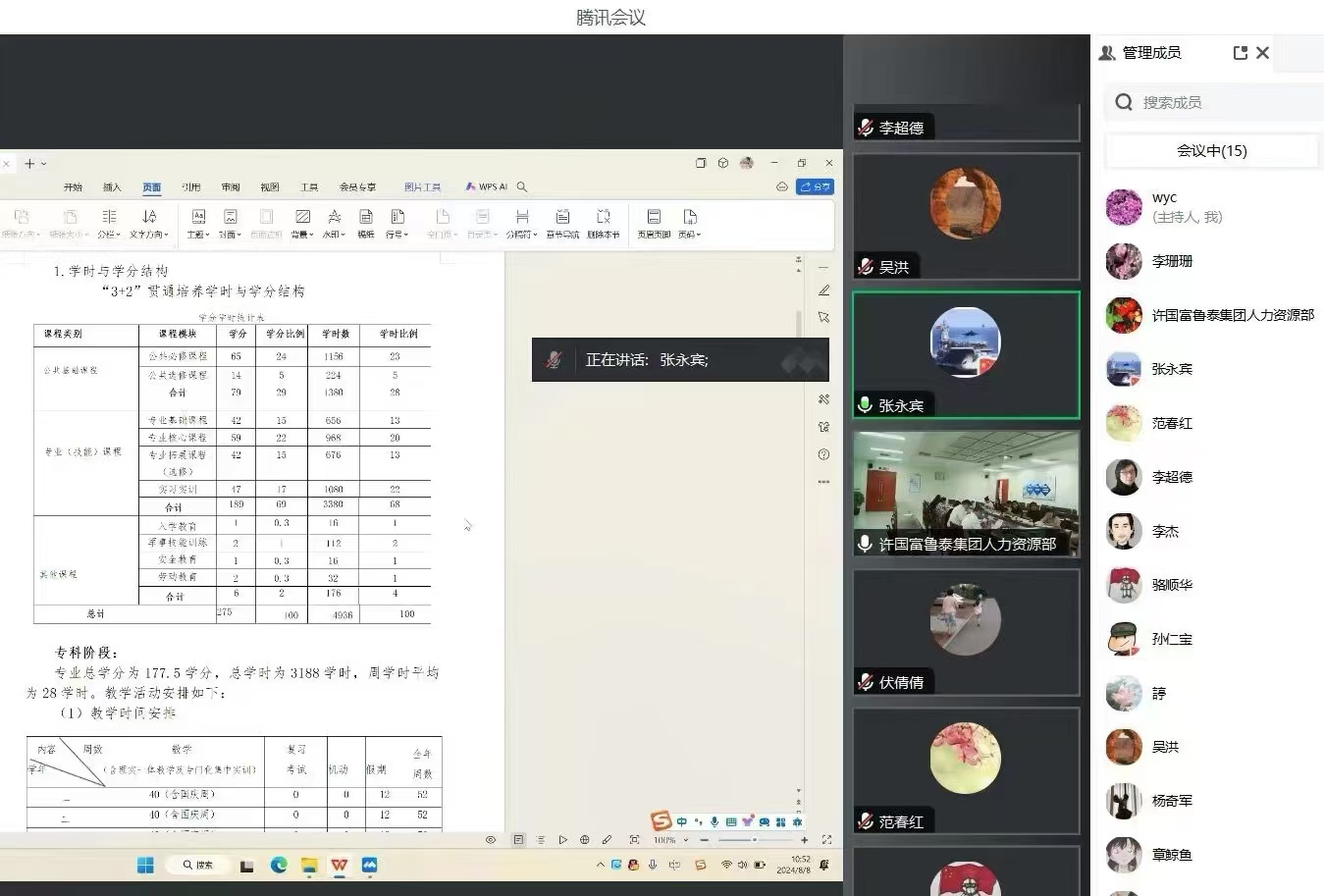The image size is (1324, 896).
Task: Toggle Sogou punctuation mode
Action: click(x=698, y=821)
